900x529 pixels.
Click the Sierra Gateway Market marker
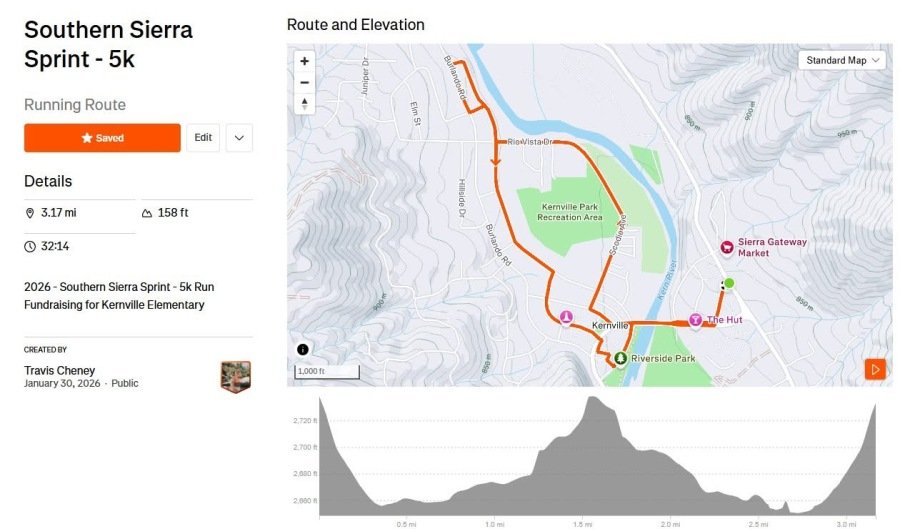(727, 247)
